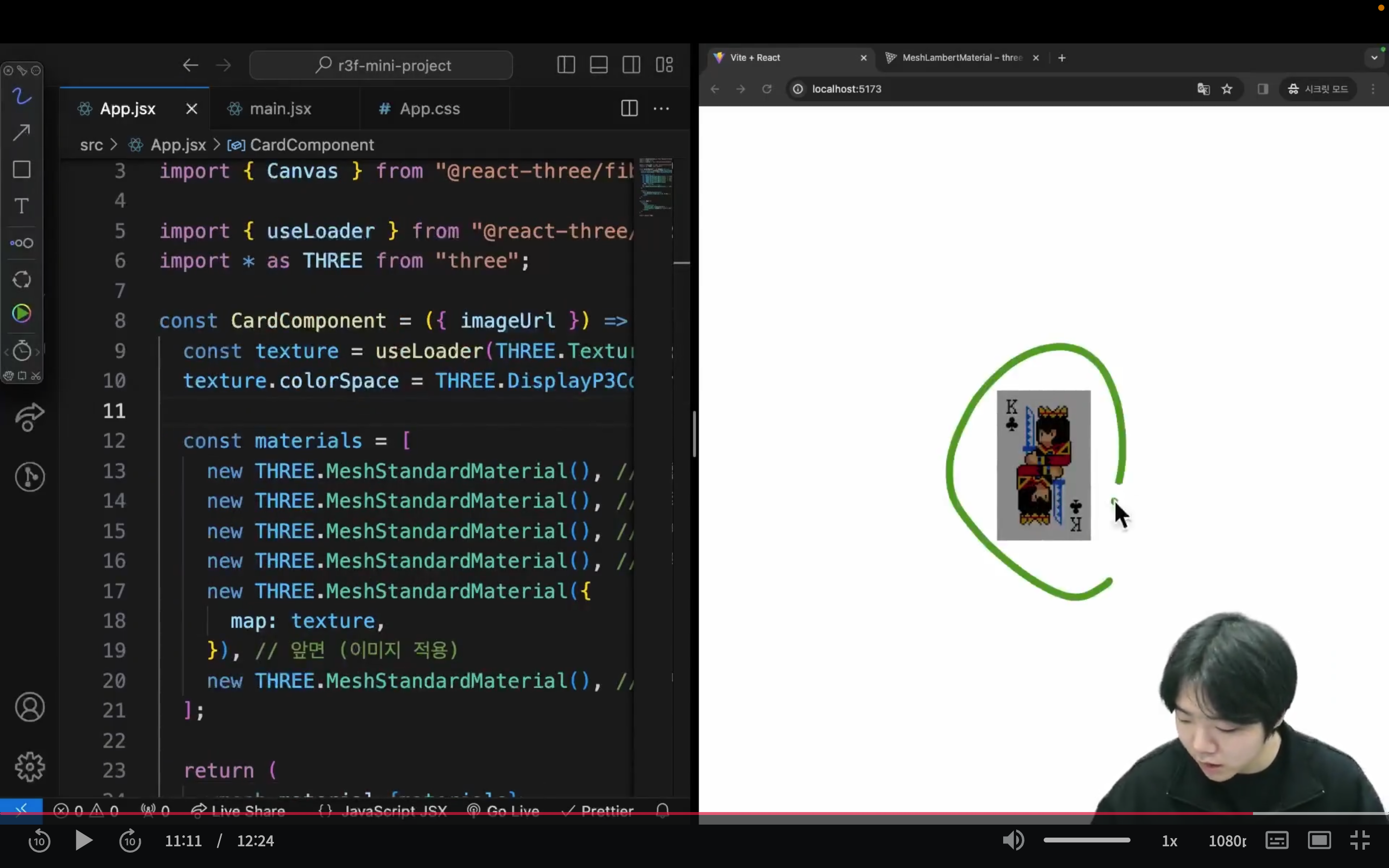Click the r3f-mini-project search box

coord(381,66)
